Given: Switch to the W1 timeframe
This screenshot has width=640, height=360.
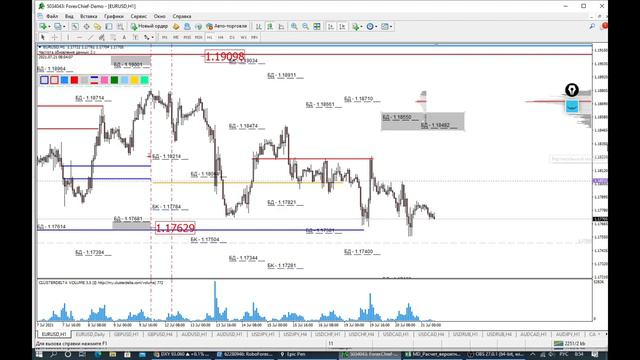Looking at the screenshot, I should (x=243, y=37).
